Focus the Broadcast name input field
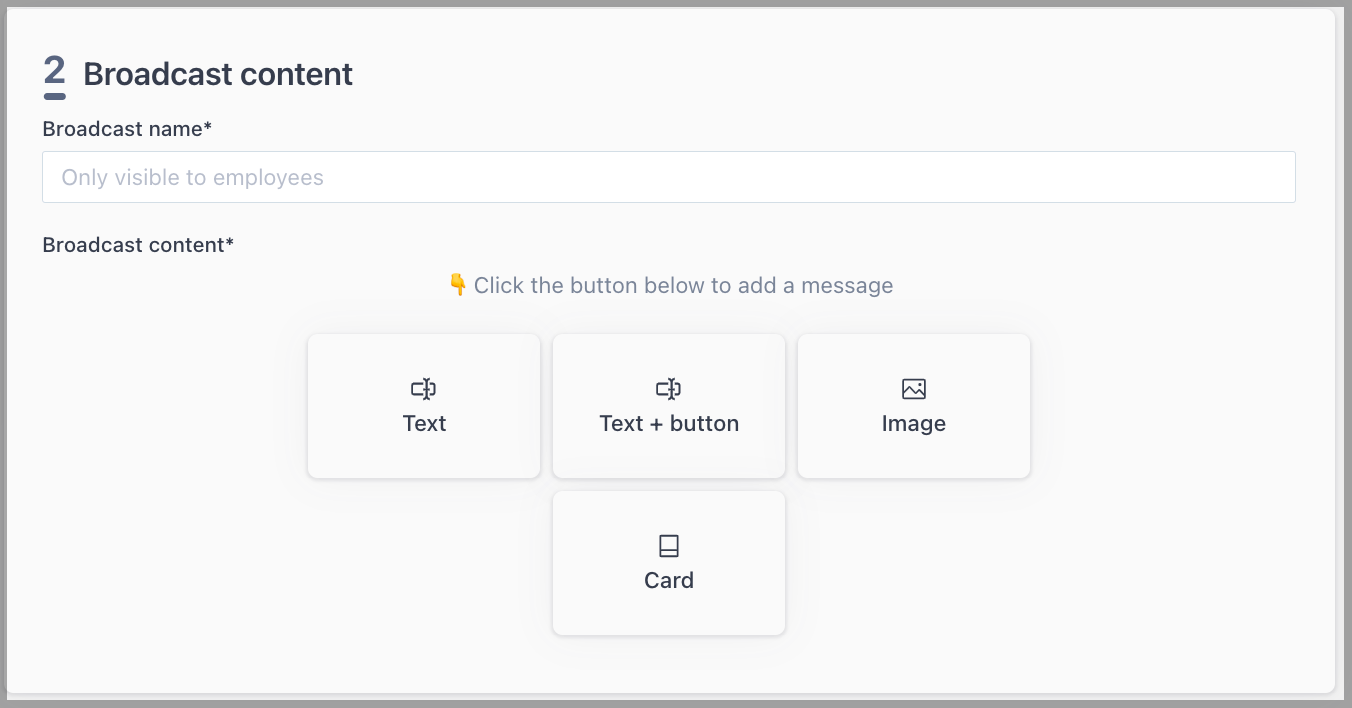Screen dimensions: 1352x708 click(669, 177)
